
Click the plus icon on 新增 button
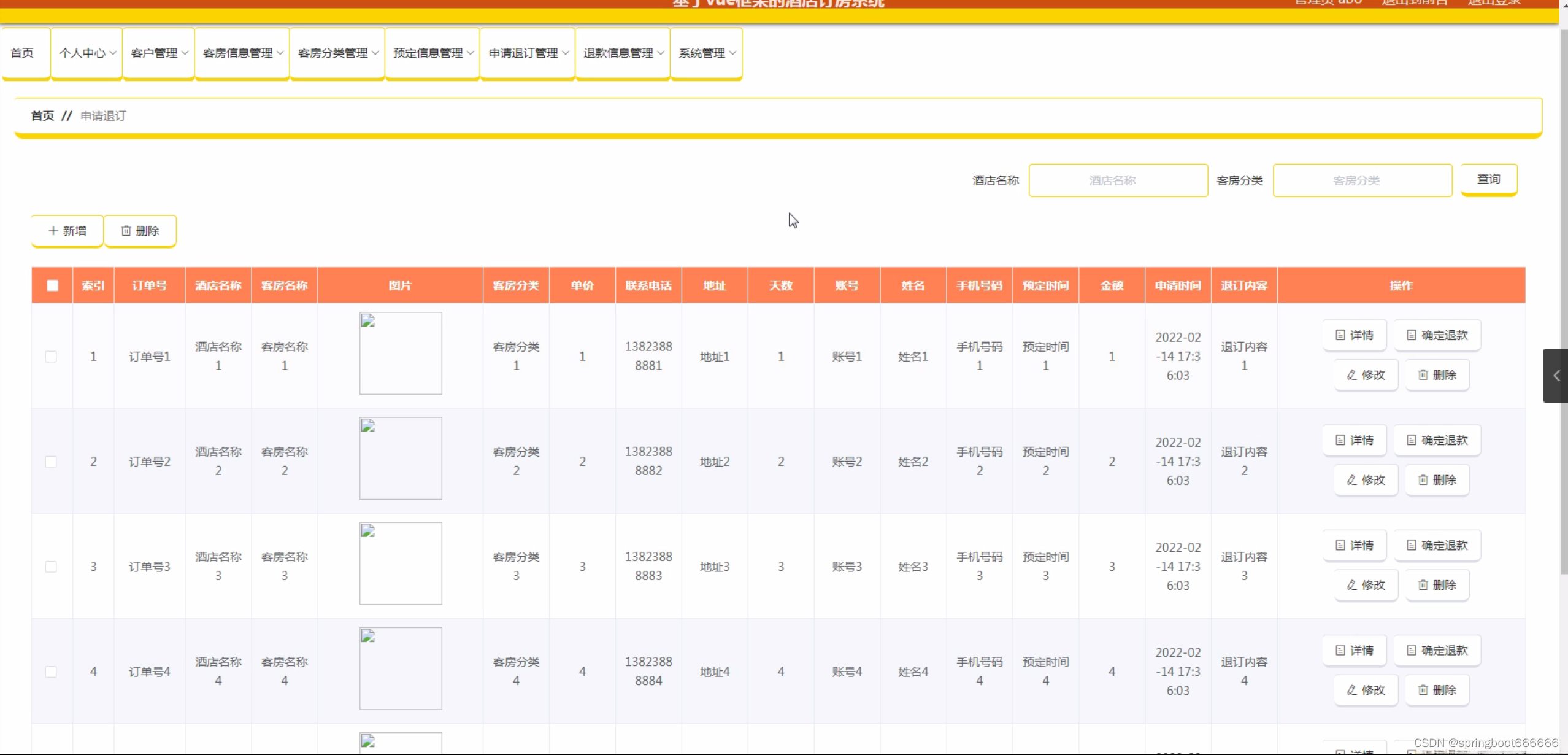pyautogui.click(x=53, y=231)
